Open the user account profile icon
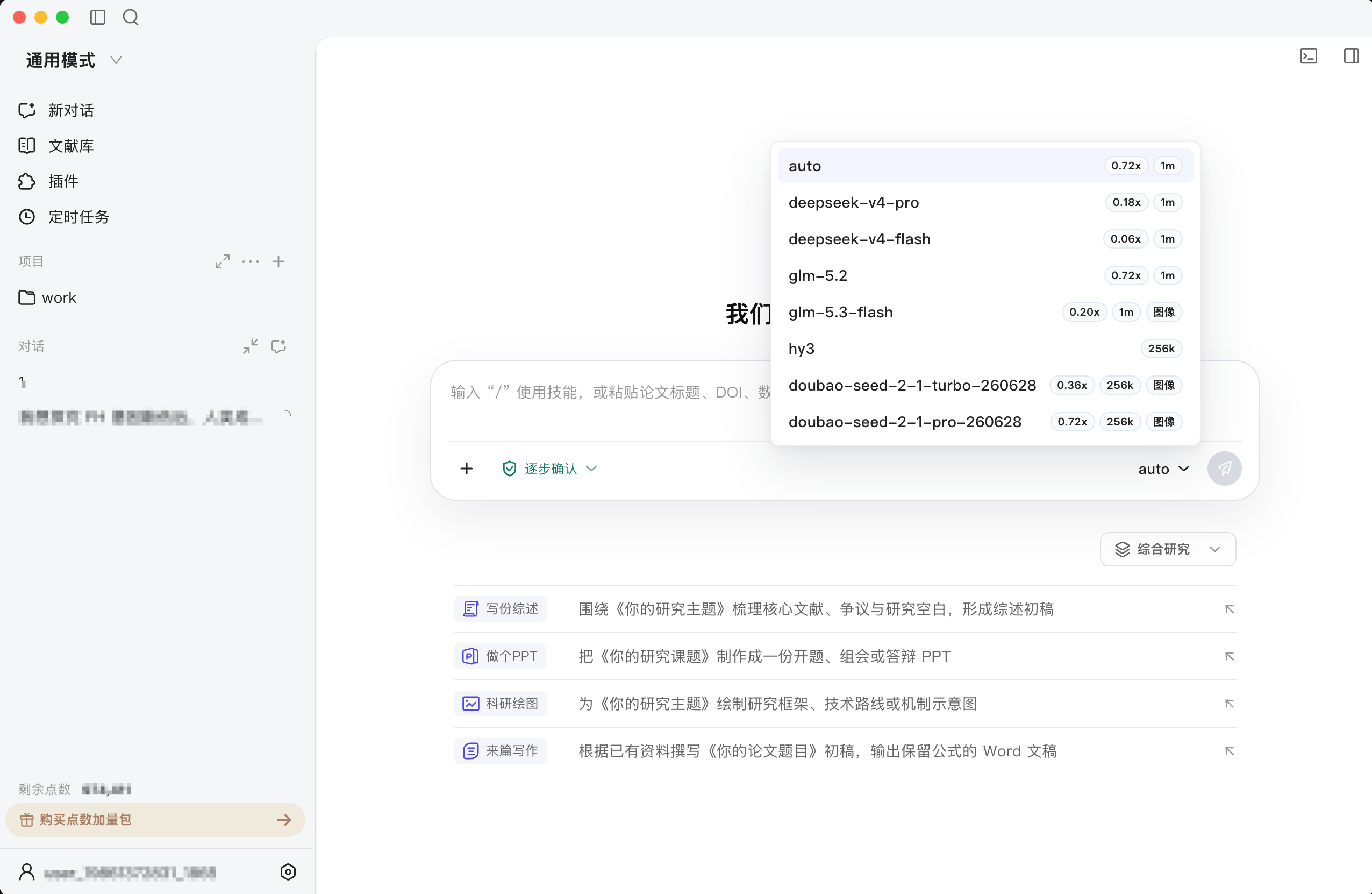The width and height of the screenshot is (1372, 894). [27, 872]
